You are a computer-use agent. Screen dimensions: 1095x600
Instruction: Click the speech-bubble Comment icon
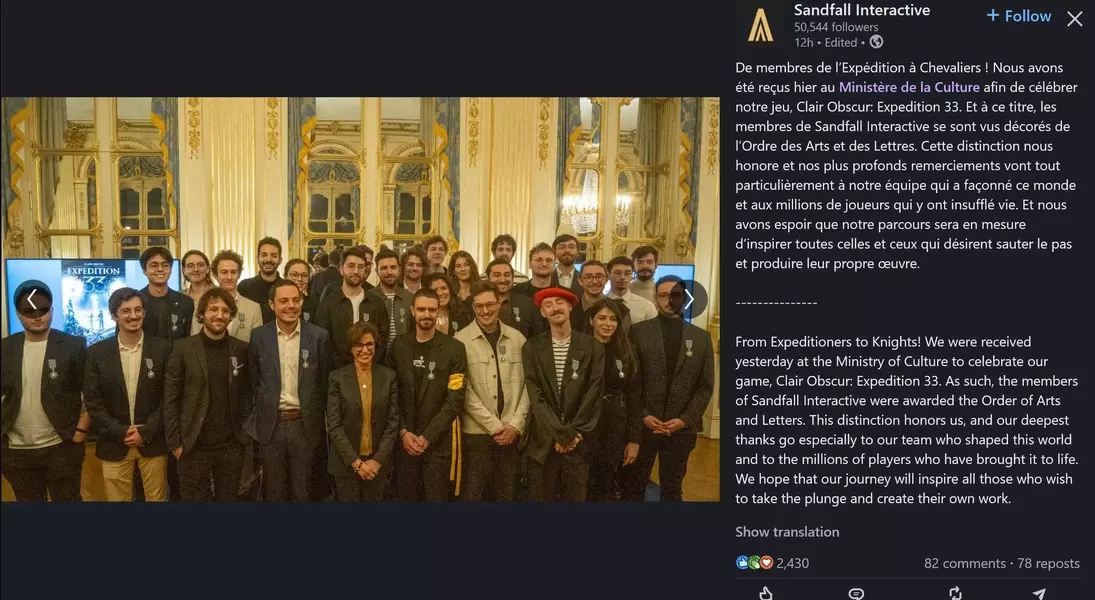pyautogui.click(x=856, y=593)
